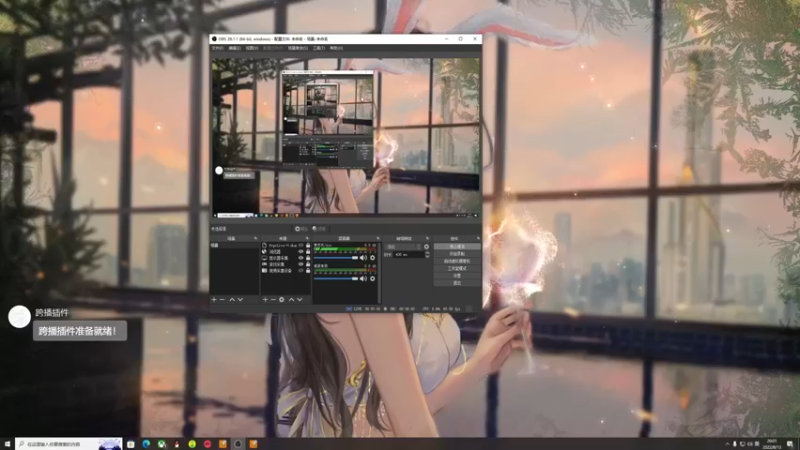The width and height of the screenshot is (800, 450).
Task: Open settings gear of second mixer channel
Action: click(372, 279)
